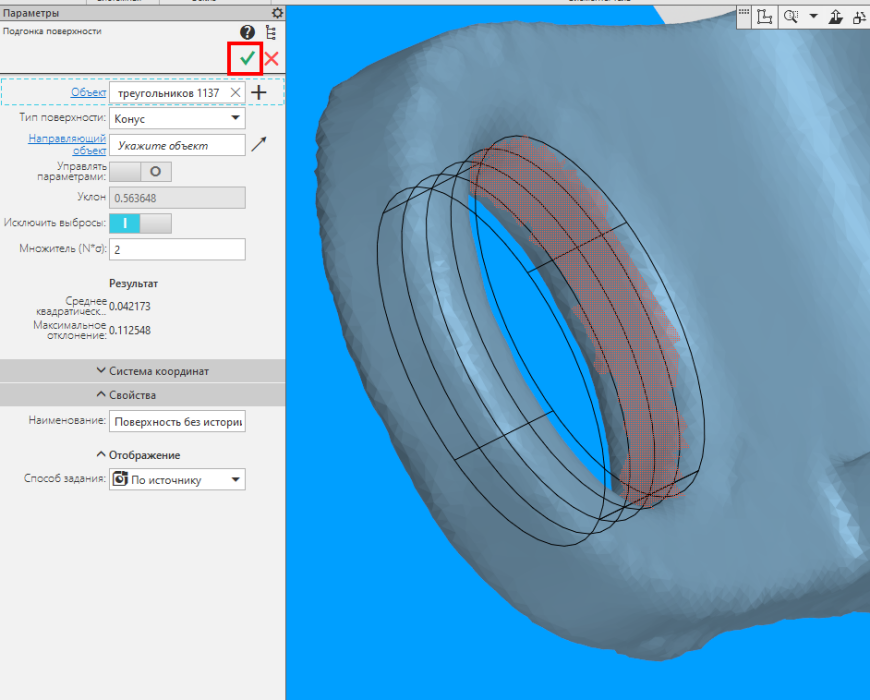Viewport: 870px width, 700px height.
Task: Click the 'Направляющий объект' link
Action: pyautogui.click(x=67, y=144)
